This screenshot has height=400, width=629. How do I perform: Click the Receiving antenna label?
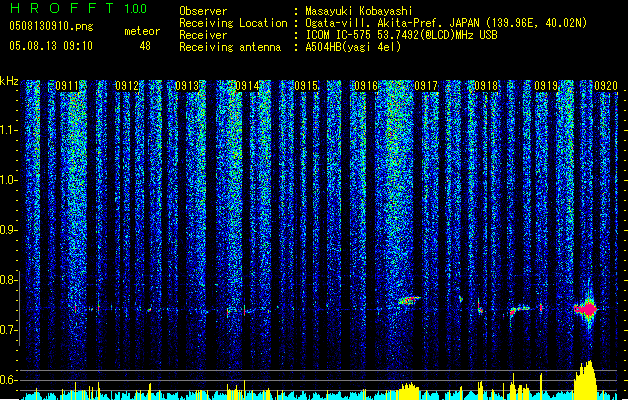[x=230, y=47]
